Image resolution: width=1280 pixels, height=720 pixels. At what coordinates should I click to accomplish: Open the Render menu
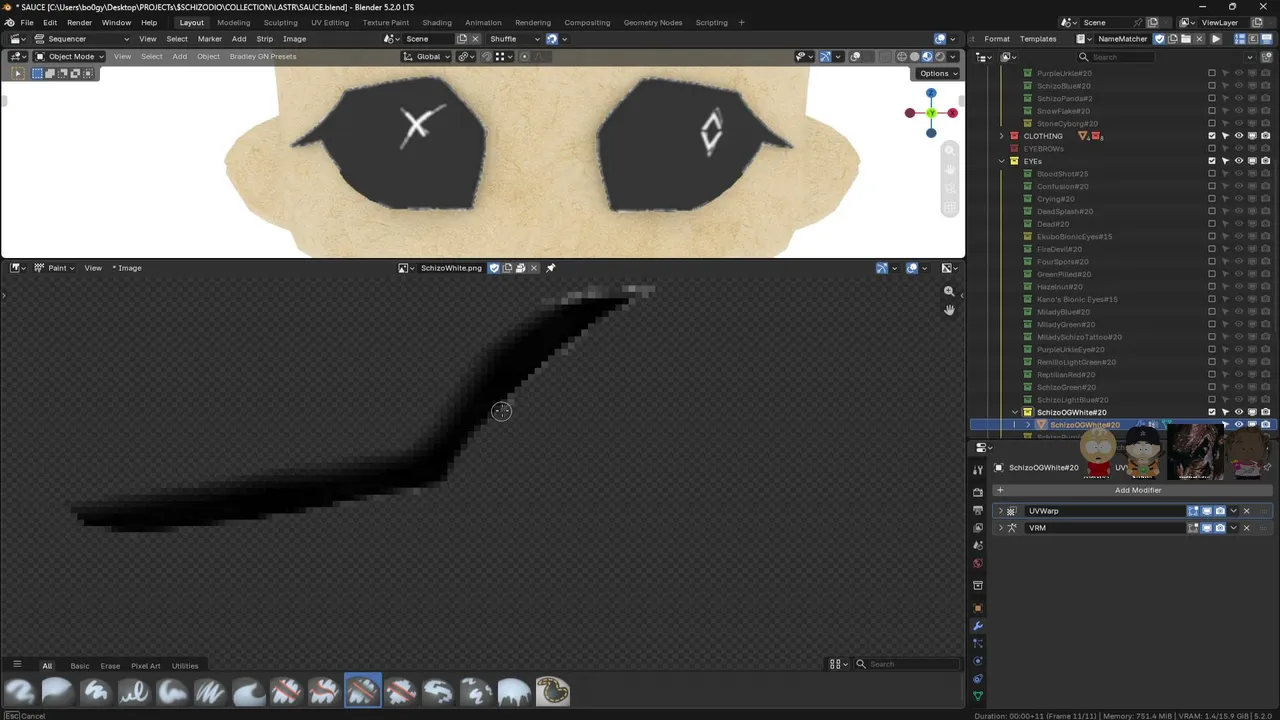79,22
